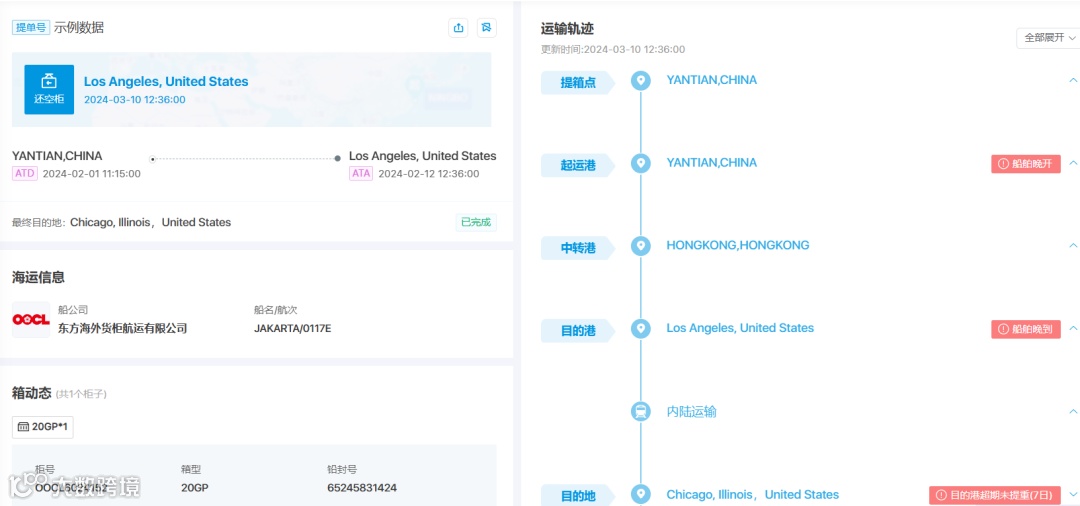Click the 目的港超期未提重(7日) warning tag
The height and width of the screenshot is (506, 1080).
pos(995,494)
